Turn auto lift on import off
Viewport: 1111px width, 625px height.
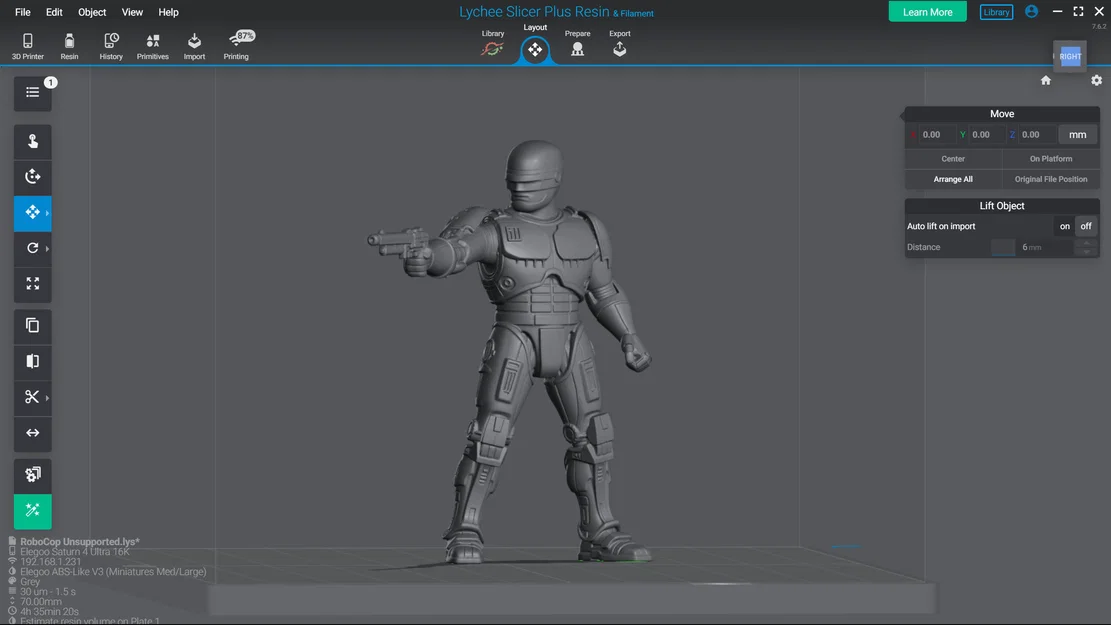tap(1085, 226)
